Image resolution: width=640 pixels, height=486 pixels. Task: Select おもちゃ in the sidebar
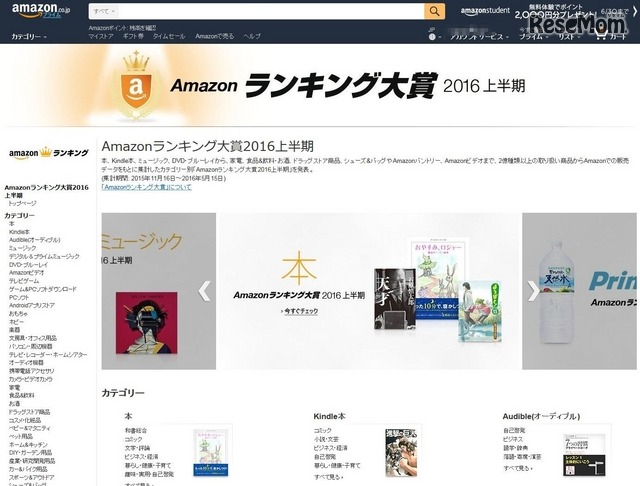[18, 313]
